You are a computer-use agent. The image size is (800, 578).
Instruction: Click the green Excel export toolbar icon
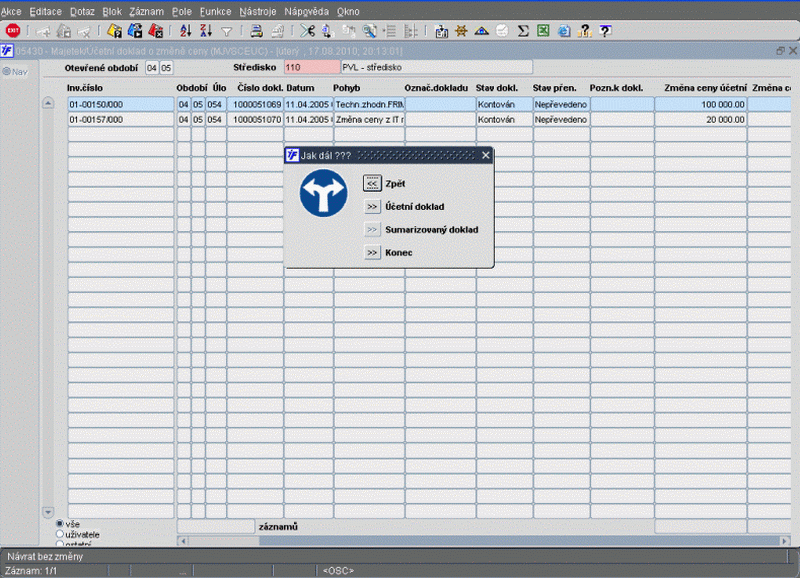click(x=543, y=31)
